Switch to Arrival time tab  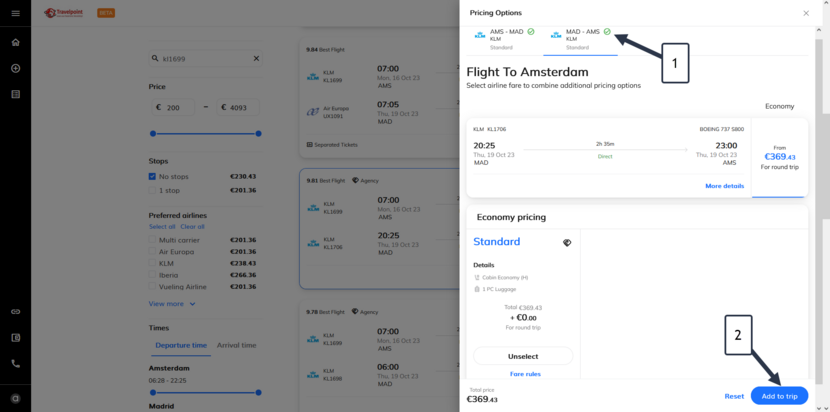(236, 345)
